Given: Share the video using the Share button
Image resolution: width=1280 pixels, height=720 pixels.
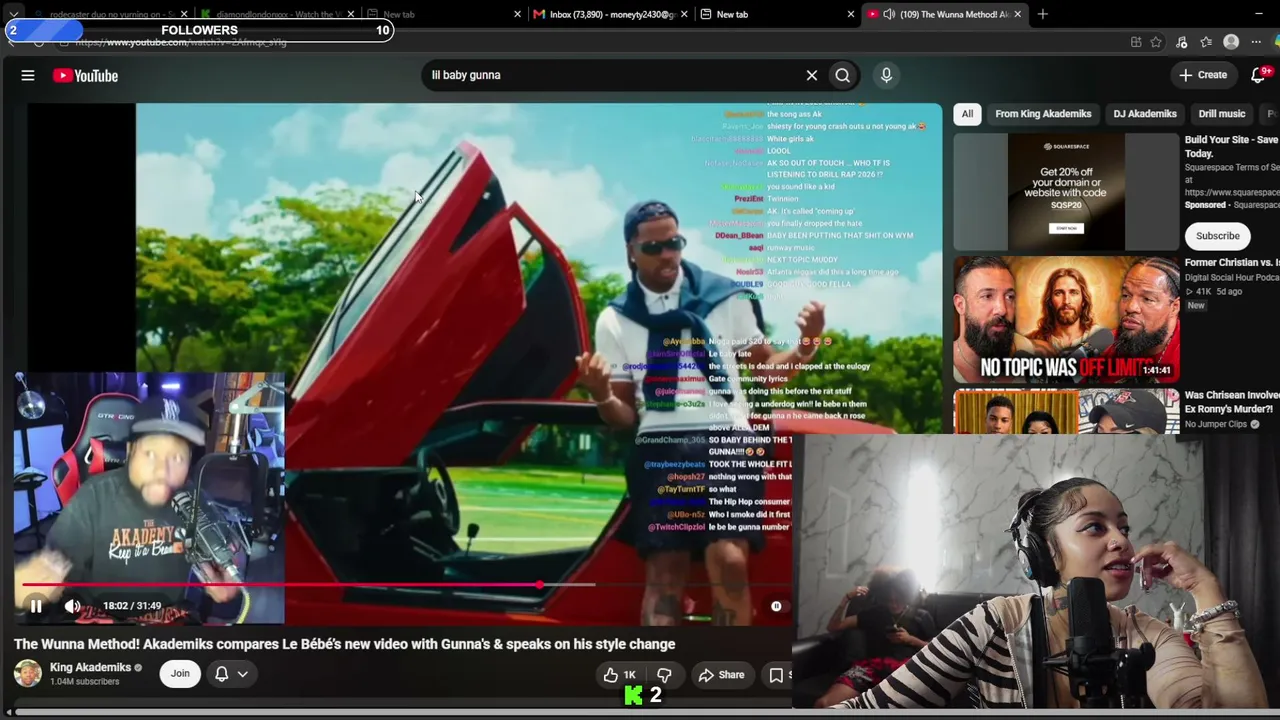Looking at the screenshot, I should pyautogui.click(x=722, y=675).
